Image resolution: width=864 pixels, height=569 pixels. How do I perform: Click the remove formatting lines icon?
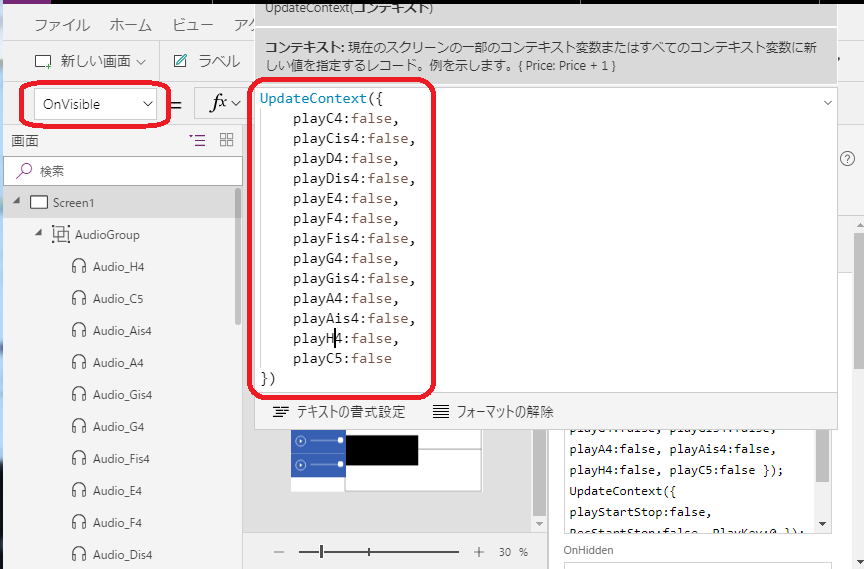441,411
